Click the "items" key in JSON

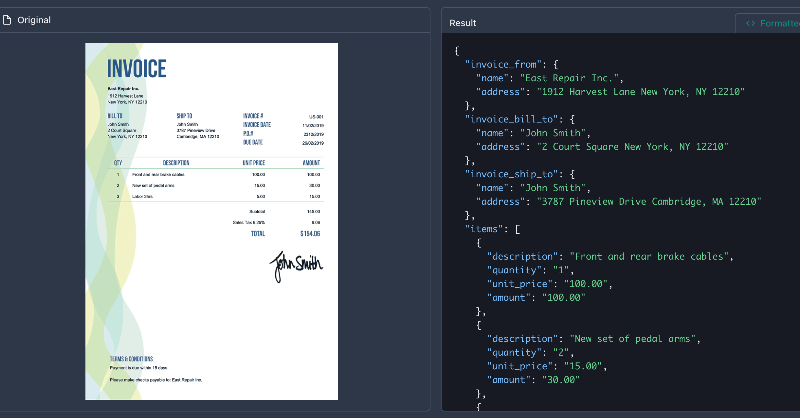point(484,229)
